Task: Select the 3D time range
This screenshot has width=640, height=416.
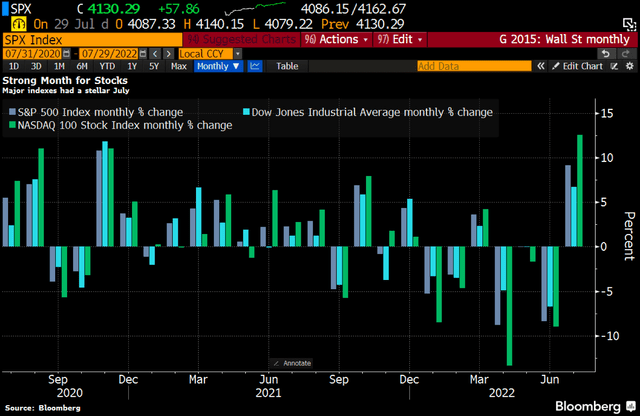Action: pyautogui.click(x=36, y=66)
